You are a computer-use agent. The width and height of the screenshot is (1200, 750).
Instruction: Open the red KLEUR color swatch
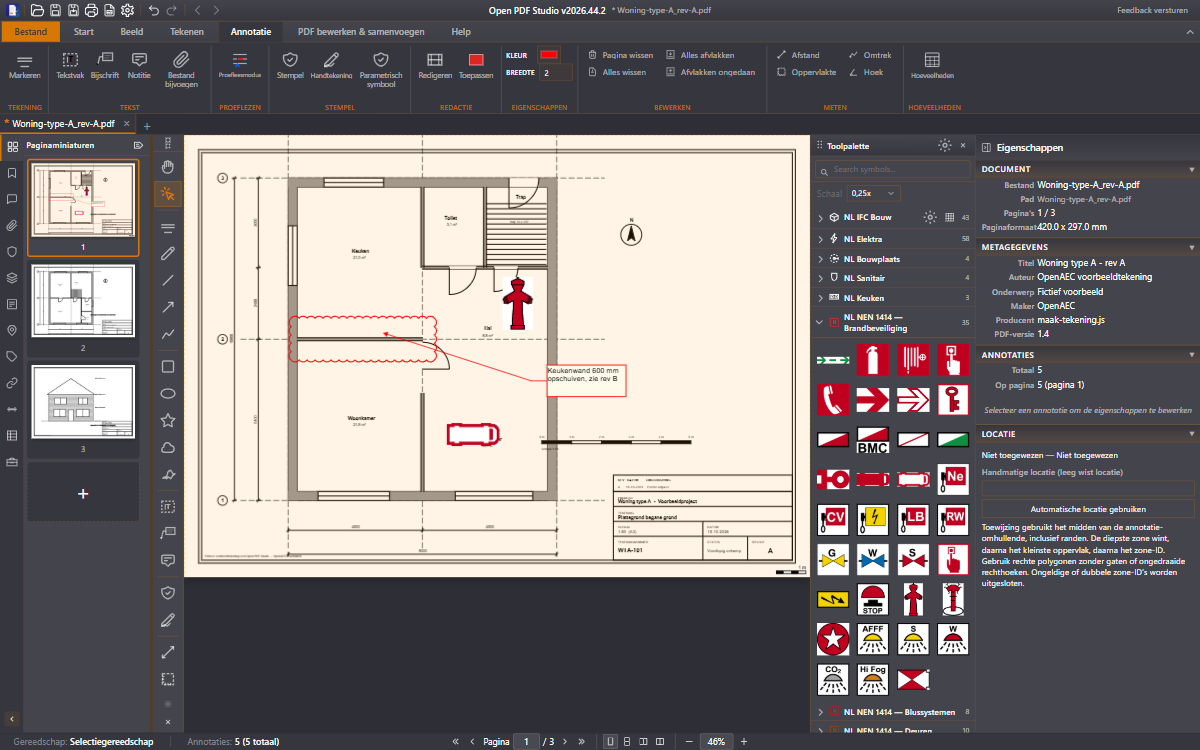pyautogui.click(x=550, y=55)
